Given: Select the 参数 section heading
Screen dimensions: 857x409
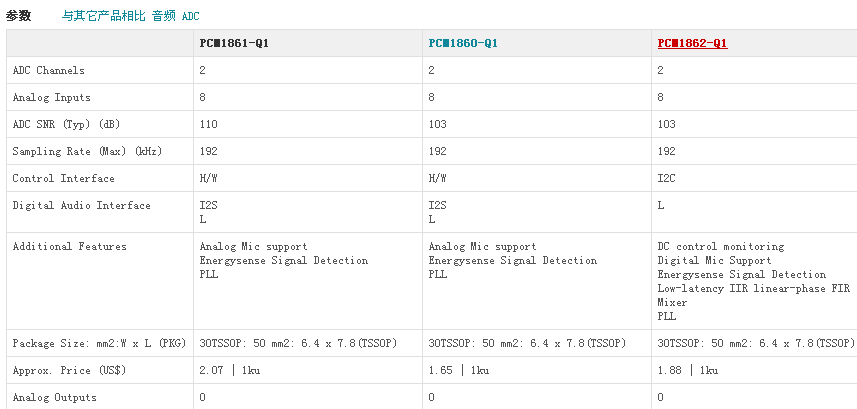Looking at the screenshot, I should point(18,16).
